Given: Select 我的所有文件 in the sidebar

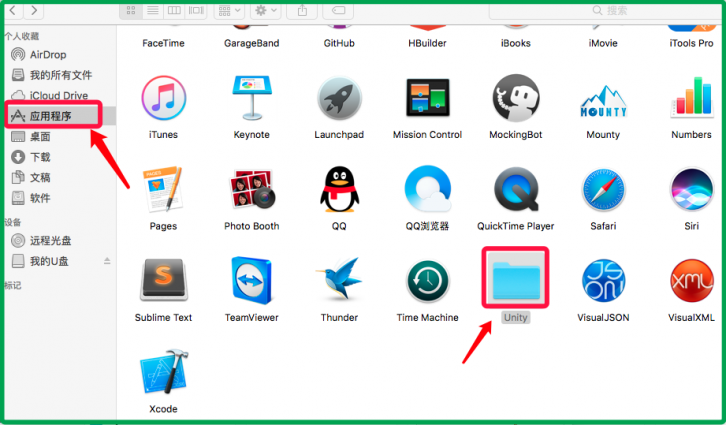Looking at the screenshot, I should click(x=61, y=75).
